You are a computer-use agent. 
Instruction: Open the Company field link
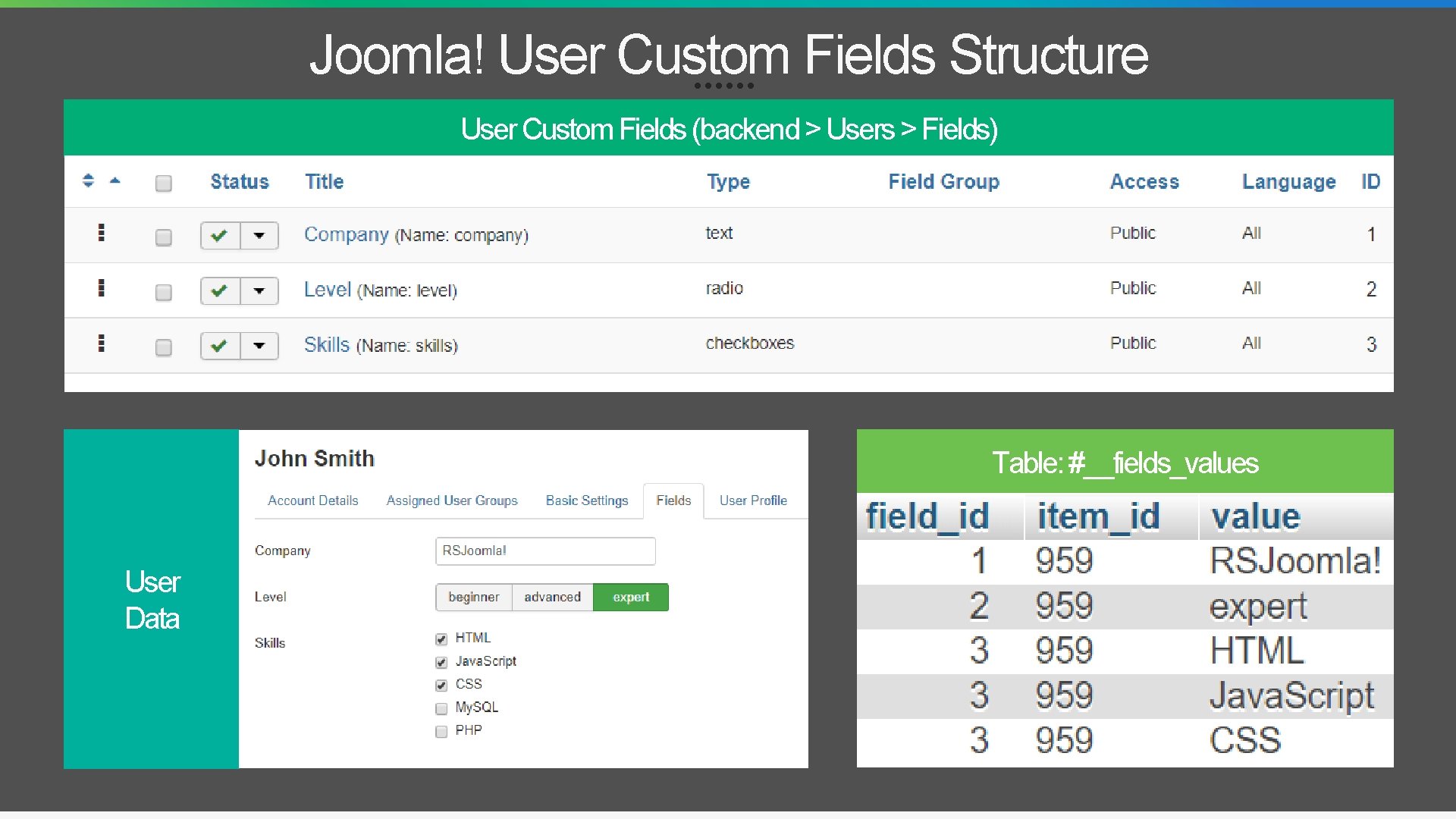[x=347, y=234]
